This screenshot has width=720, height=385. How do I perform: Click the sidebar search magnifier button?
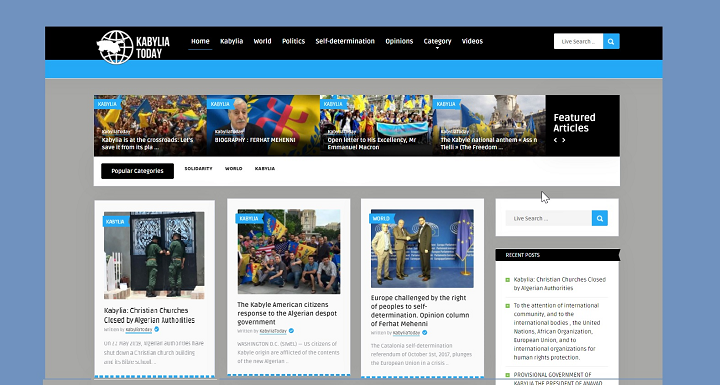pos(600,218)
